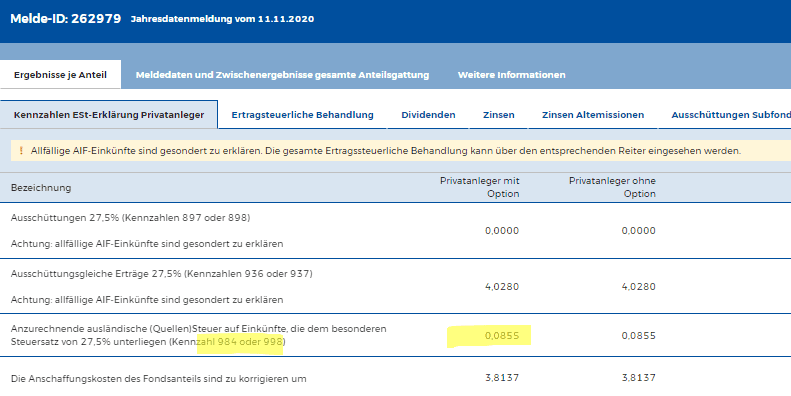The width and height of the screenshot is (791, 396).
Task: Open the Ergebnisse je Anteil tab
Action: [x=60, y=75]
